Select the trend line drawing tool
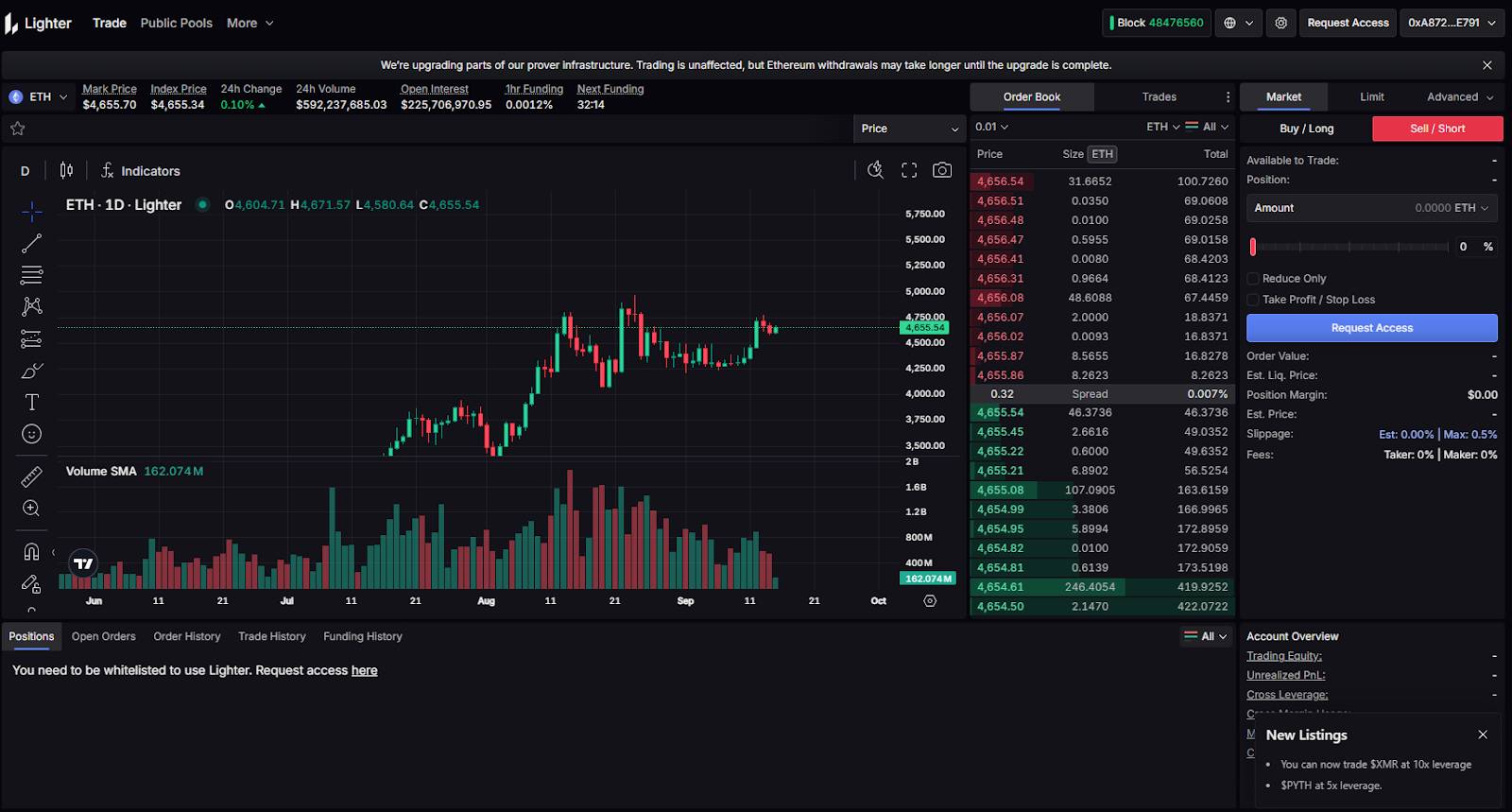 31,243
